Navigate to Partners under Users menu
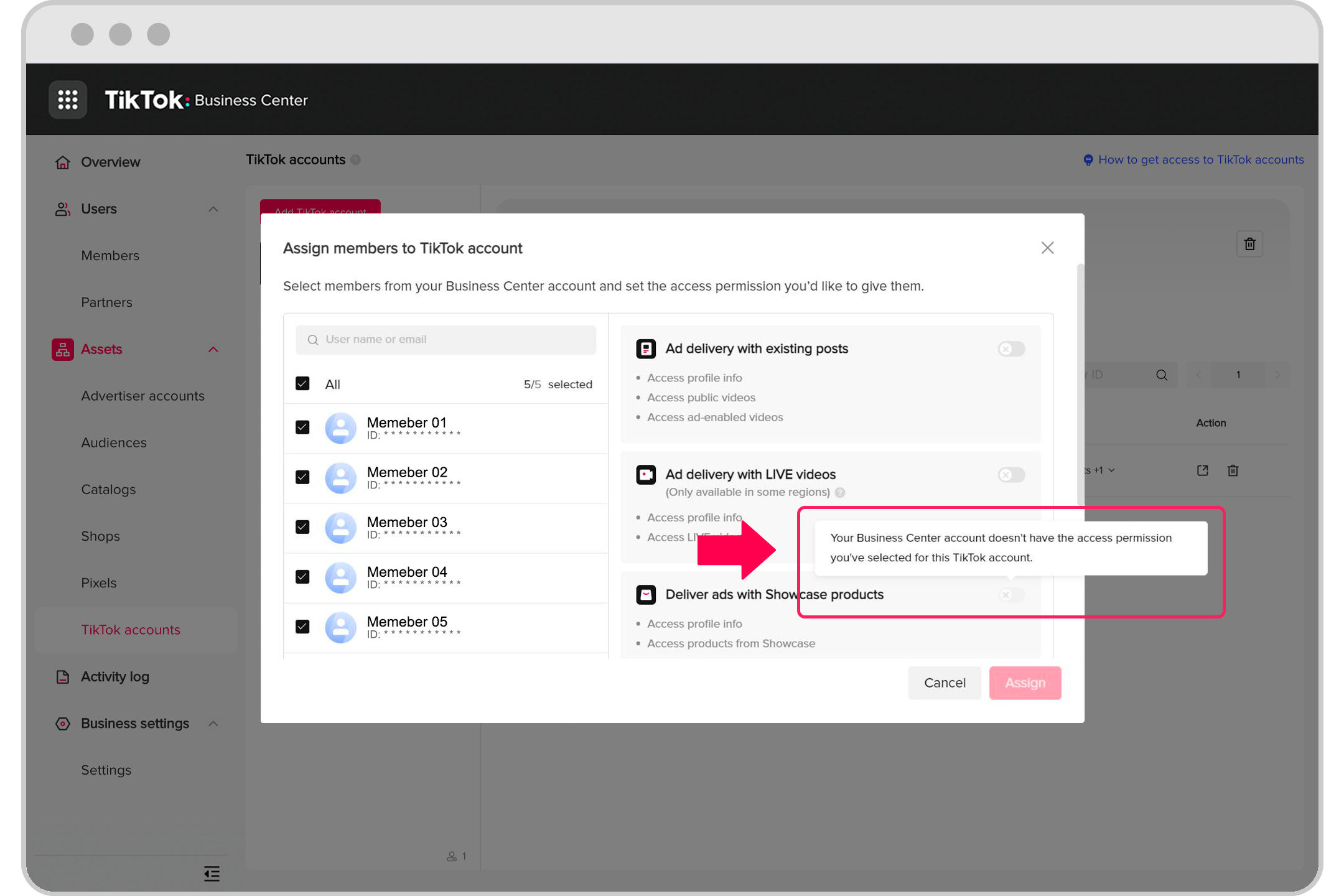This screenshot has width=1344, height=896. click(107, 302)
